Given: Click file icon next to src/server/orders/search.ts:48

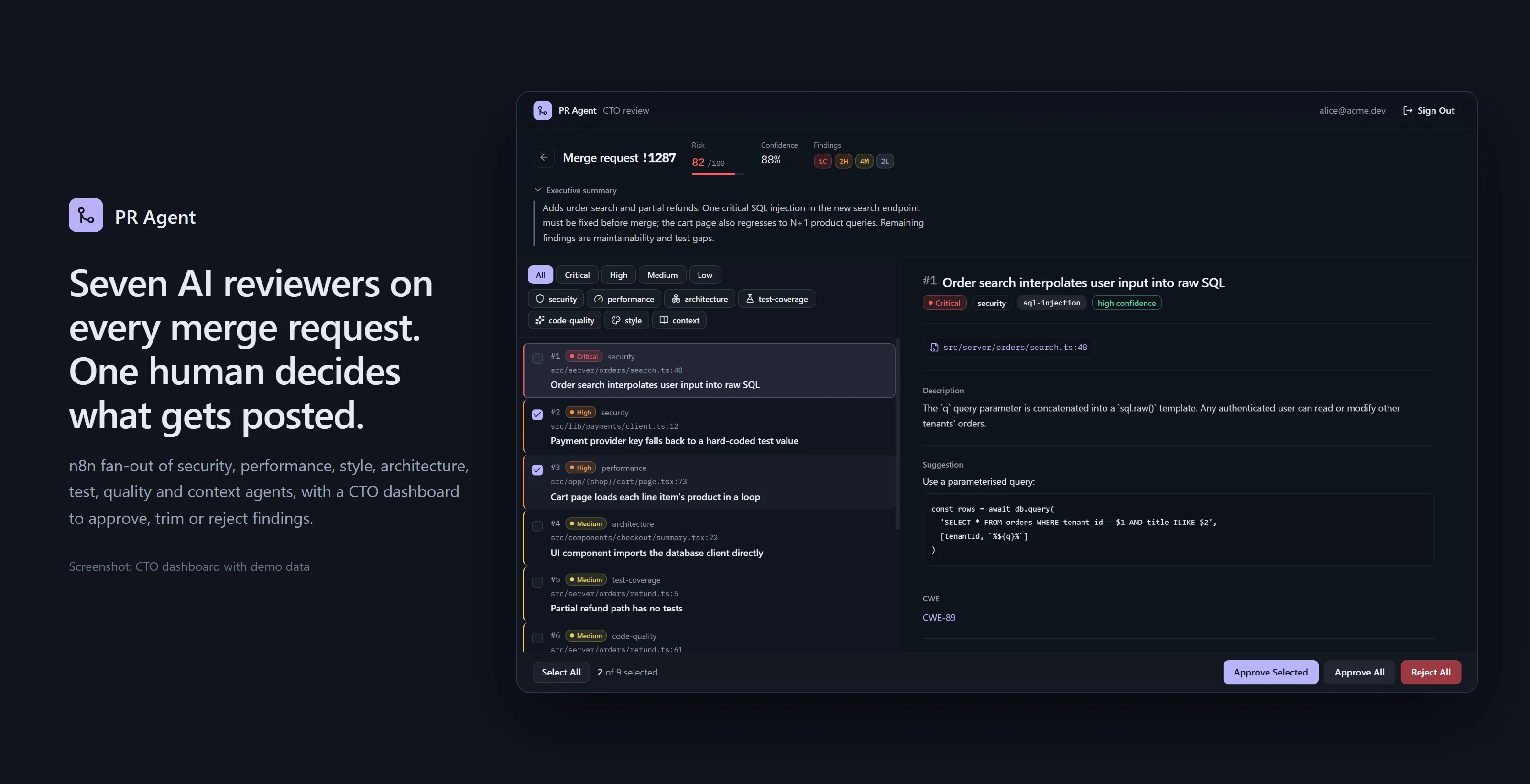Looking at the screenshot, I should point(934,348).
